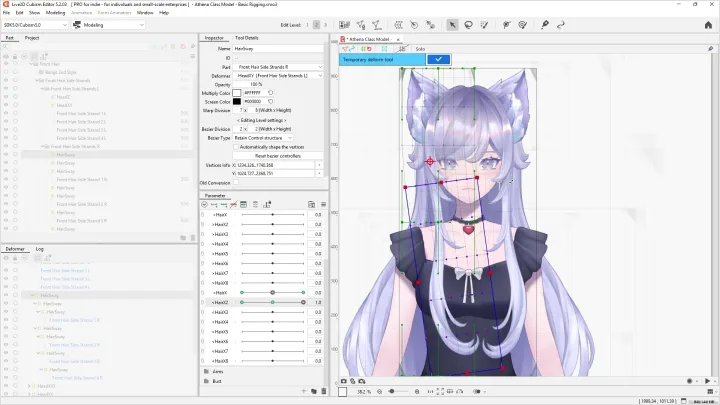
Task: Click the Texture Atlas edit icon
Action: pyautogui.click(x=344, y=25)
